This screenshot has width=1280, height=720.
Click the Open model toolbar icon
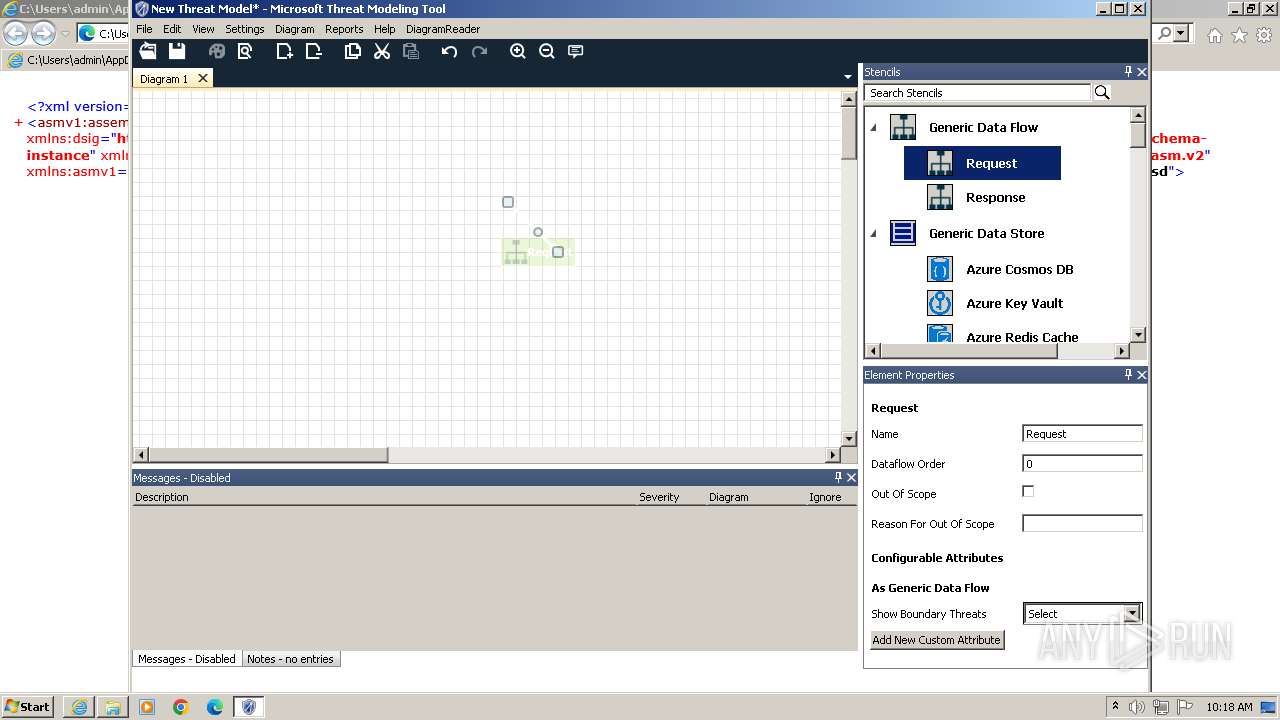(148, 51)
